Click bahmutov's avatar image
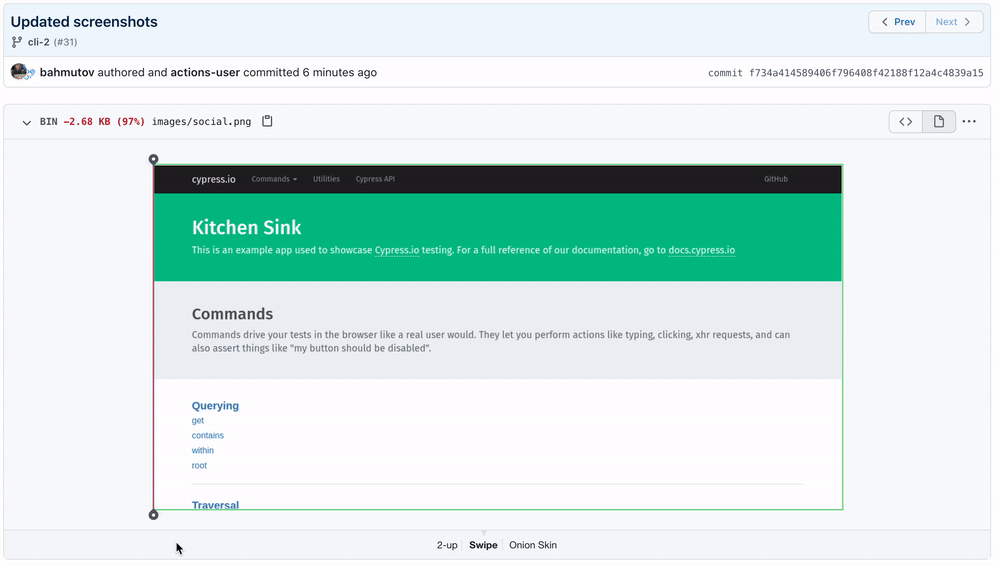This screenshot has width=1000, height=567. 19,71
